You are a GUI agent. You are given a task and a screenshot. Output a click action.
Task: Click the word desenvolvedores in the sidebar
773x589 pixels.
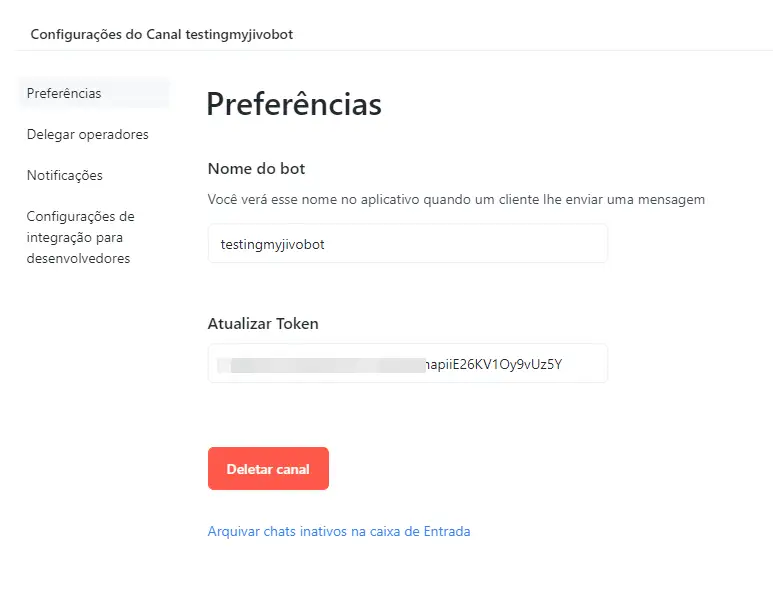(78, 258)
